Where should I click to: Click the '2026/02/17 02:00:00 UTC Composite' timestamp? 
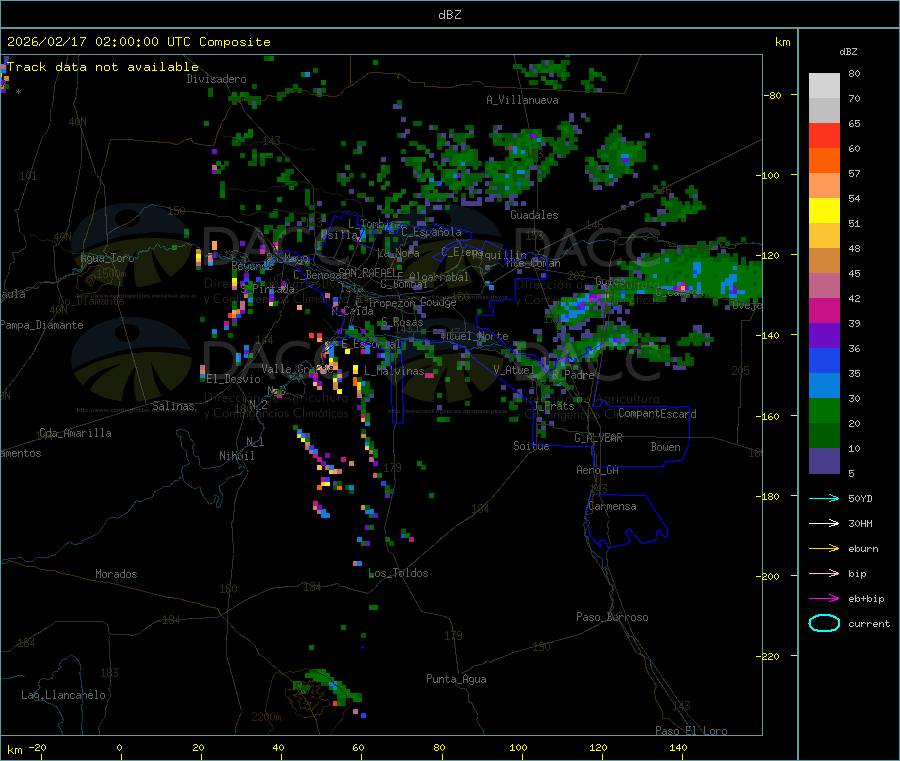138,42
